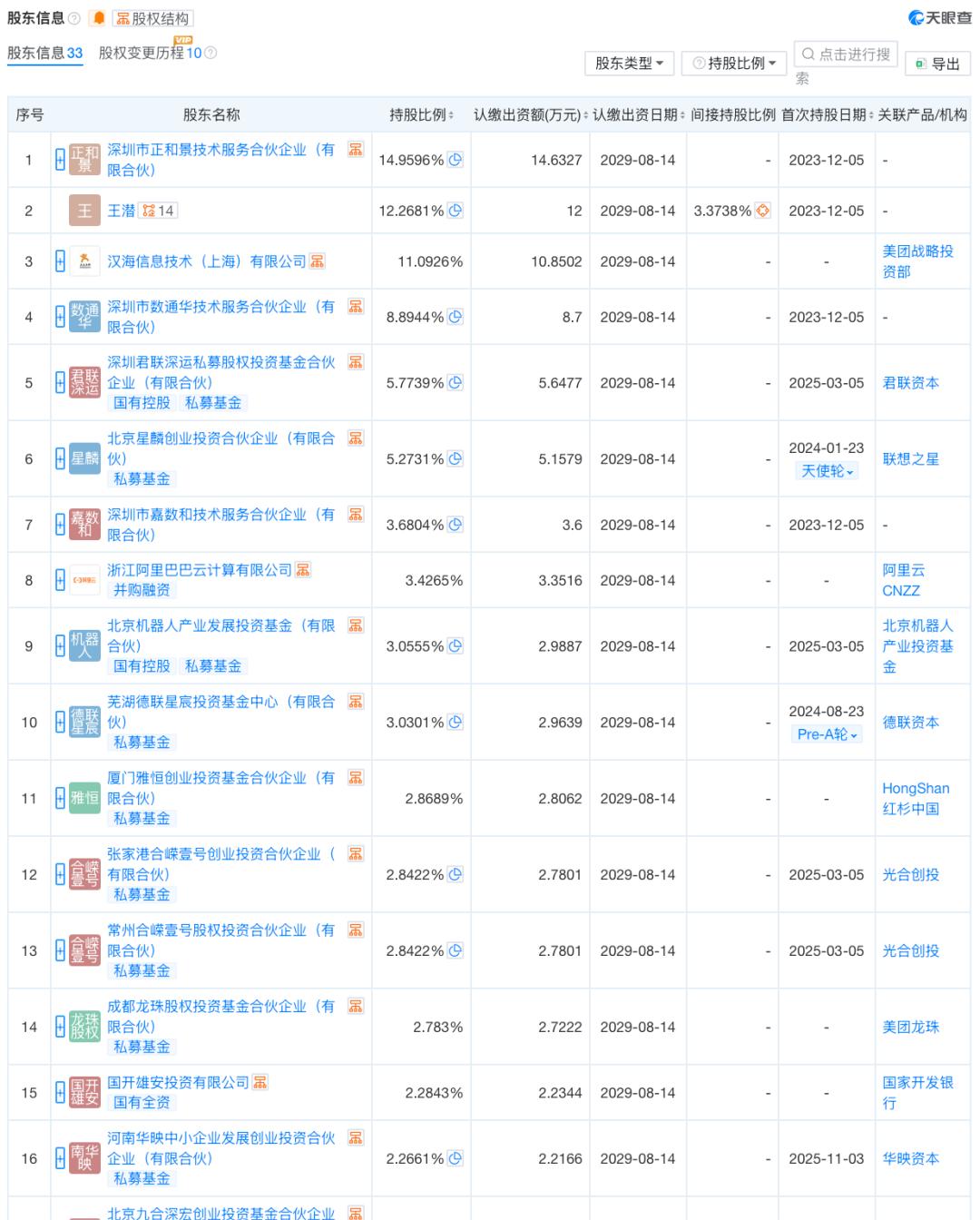This screenshot has height=1220, width=980.
Task: Click the 导出 export button
Action: 937,64
